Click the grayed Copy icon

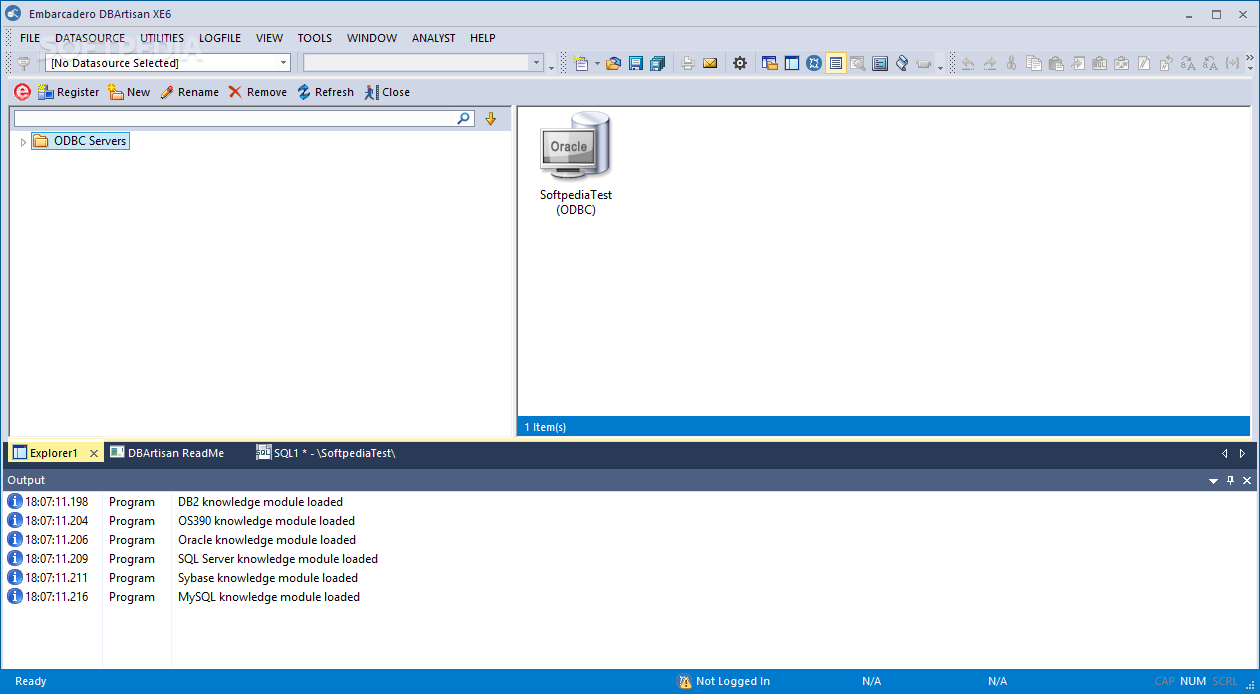coord(1033,63)
